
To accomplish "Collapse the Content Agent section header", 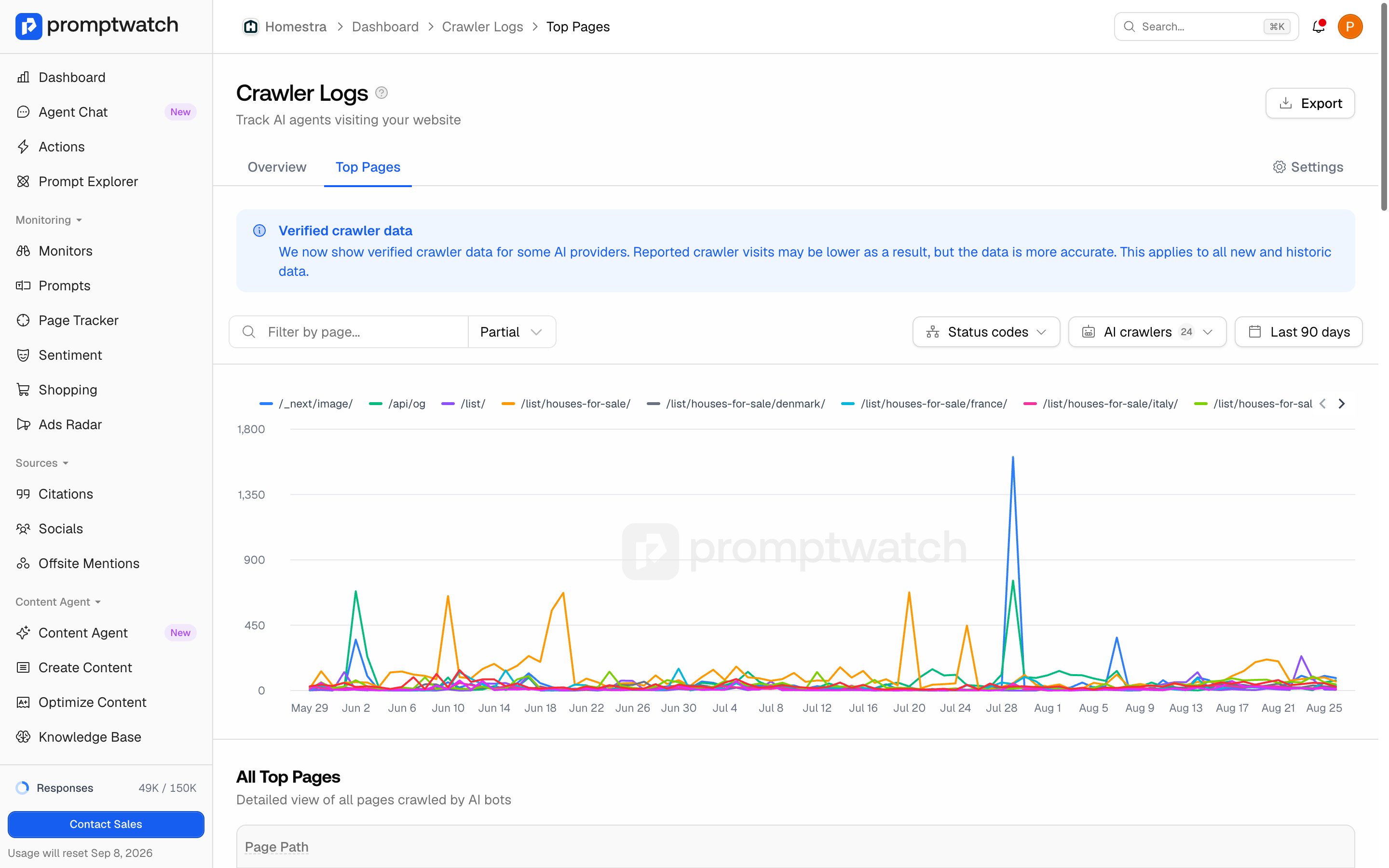I will click(x=58, y=602).
